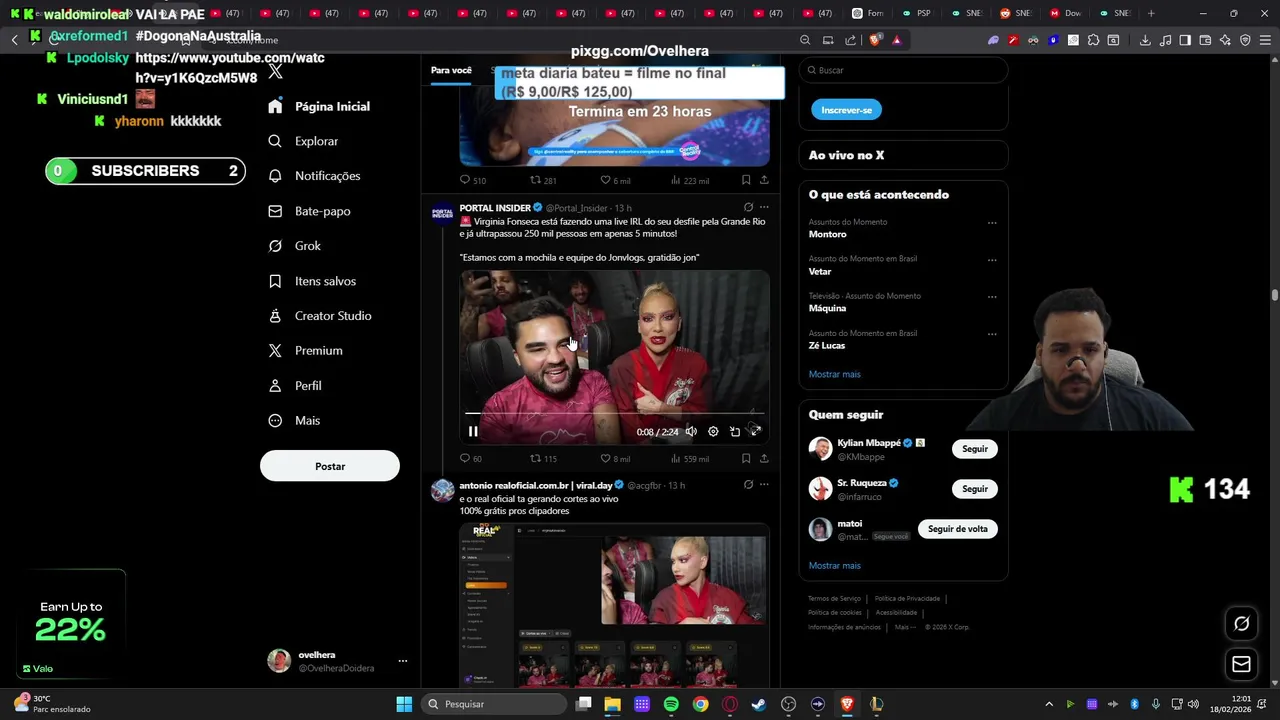Image resolution: width=1280 pixels, height=720 pixels.
Task: Open the Grok floating button
Action: tap(1241, 624)
